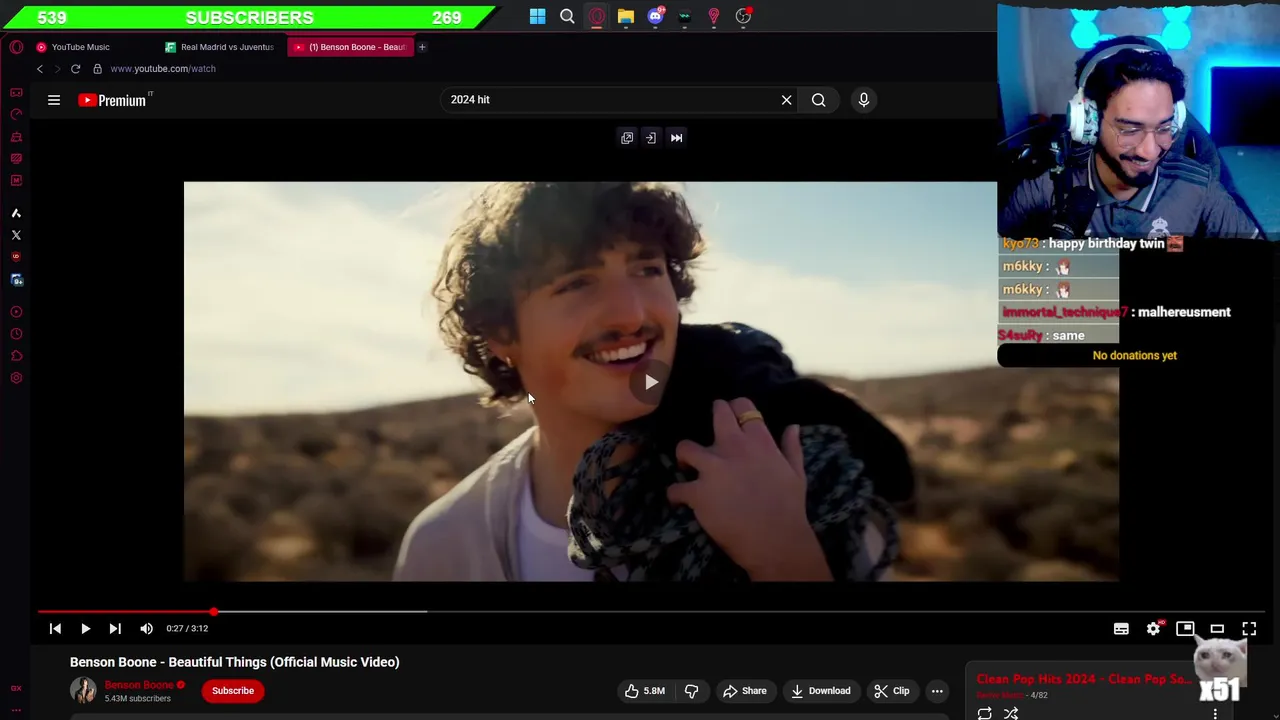Subscribe to Benson Boone

(x=233, y=691)
